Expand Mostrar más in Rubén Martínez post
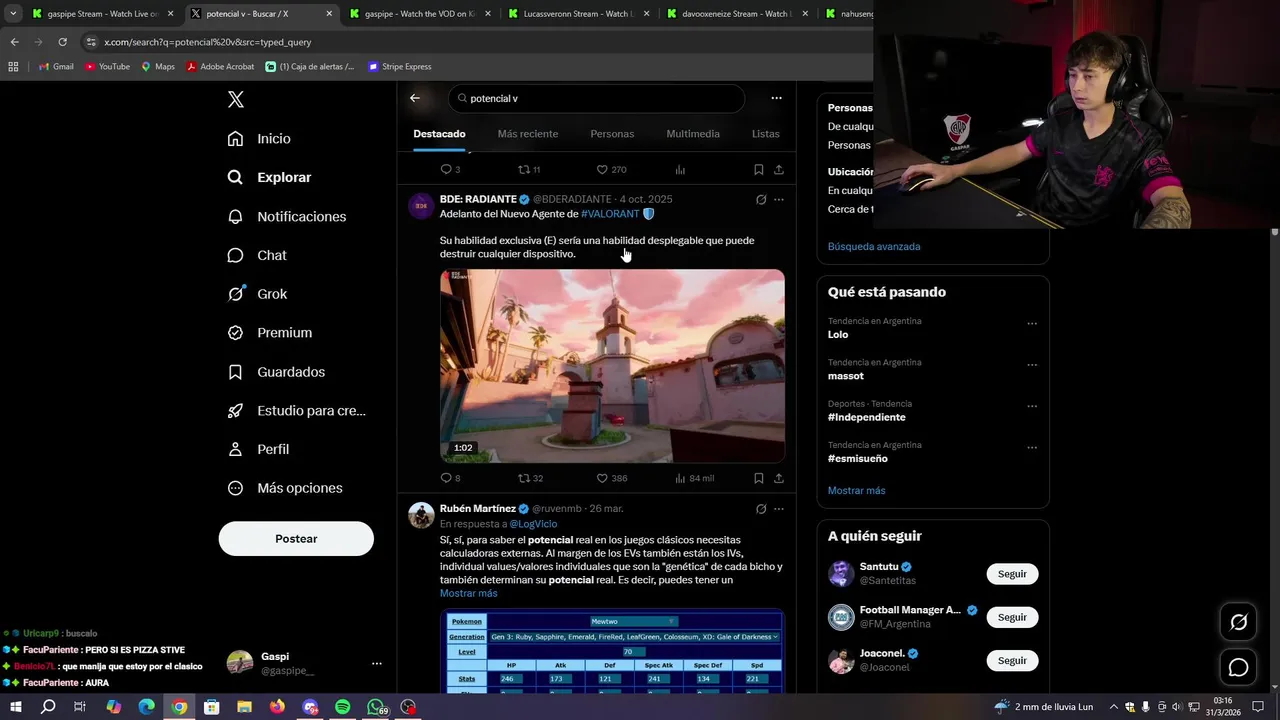Image resolution: width=1280 pixels, height=720 pixels. click(468, 593)
